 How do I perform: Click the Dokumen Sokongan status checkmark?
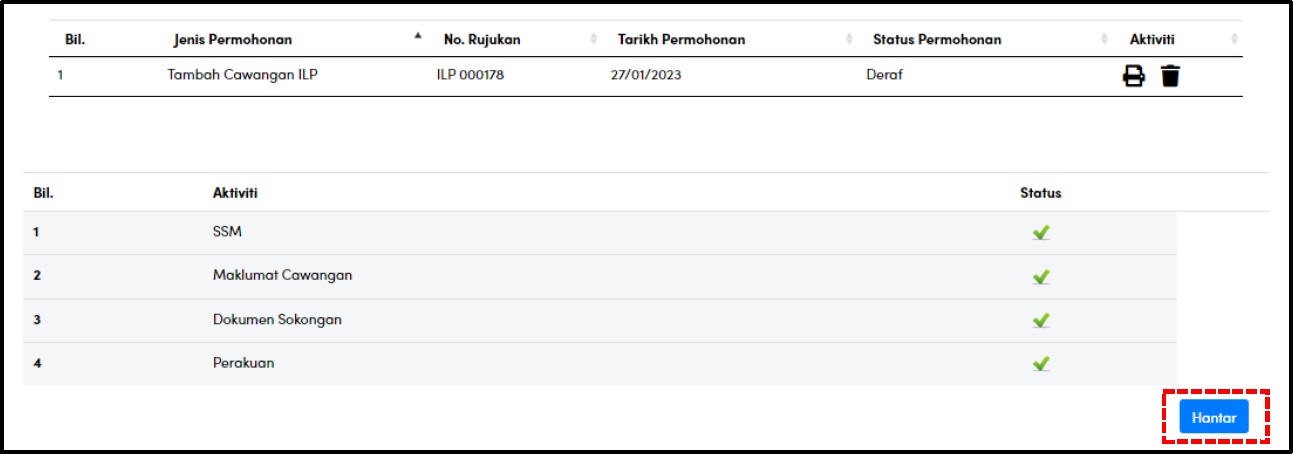[1041, 320]
